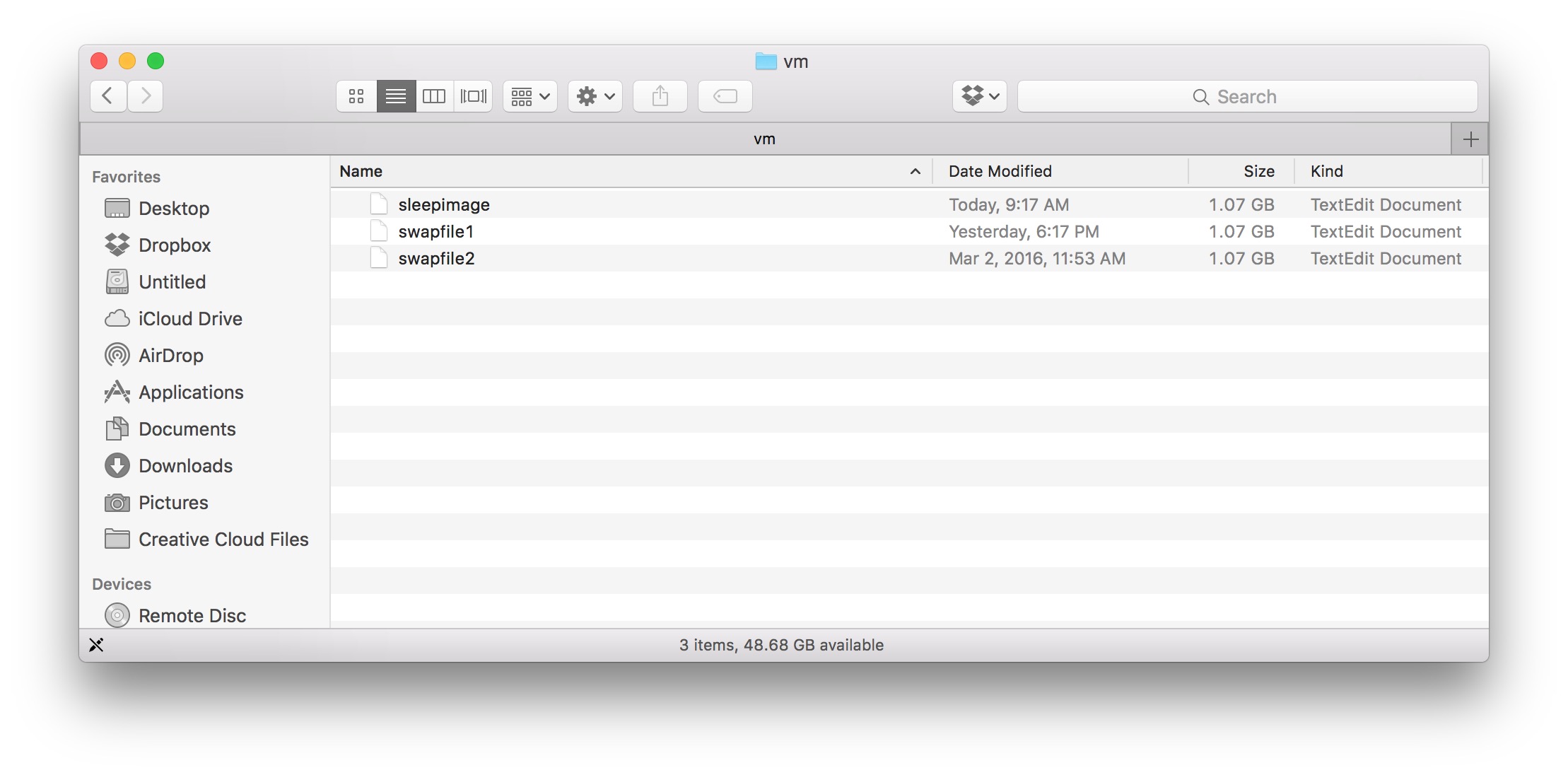The image size is (1568, 775).
Task: Open the Dropbox toolbar dropdown
Action: (980, 96)
